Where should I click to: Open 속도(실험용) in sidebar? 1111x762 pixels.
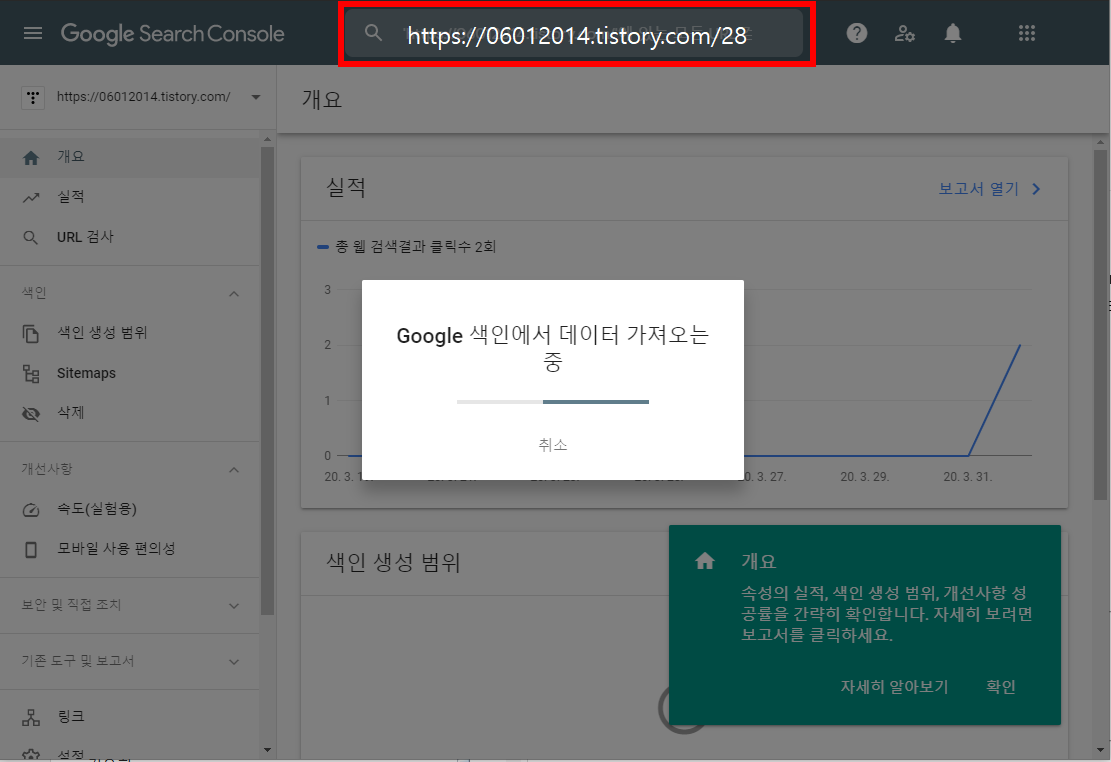tap(130, 509)
